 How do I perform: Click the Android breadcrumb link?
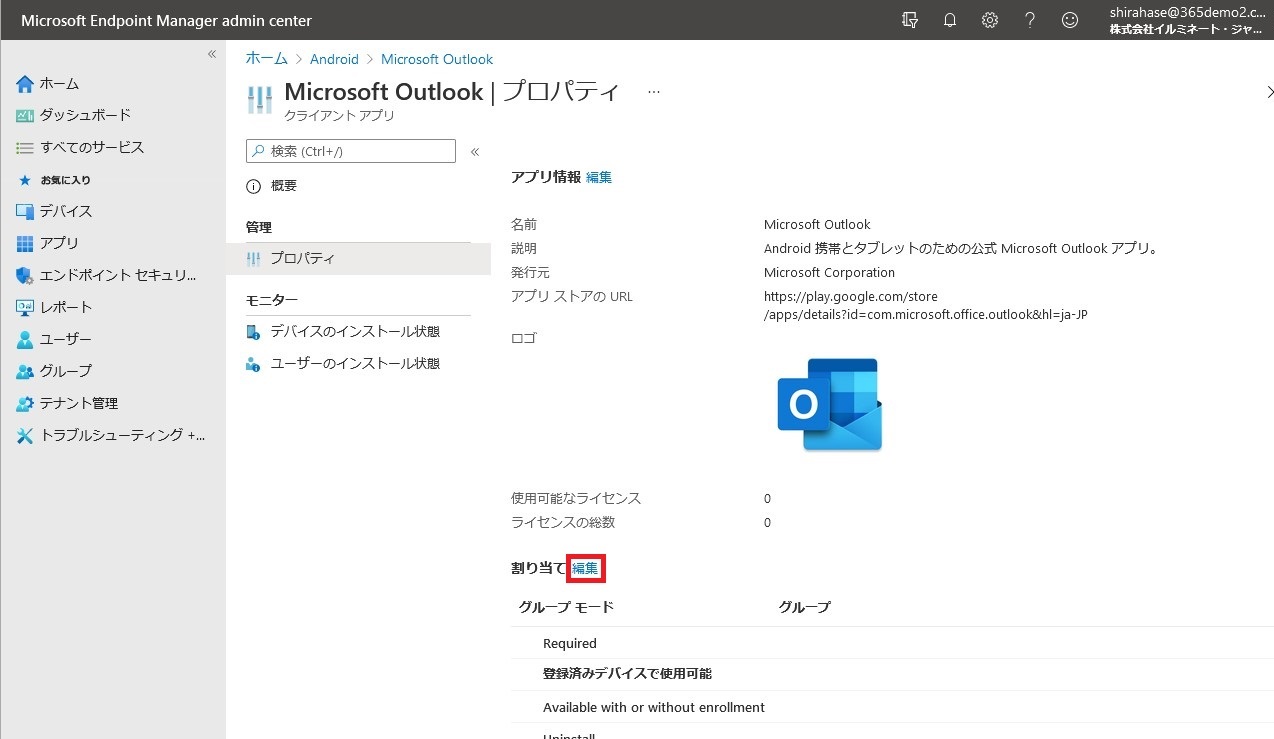pyautogui.click(x=334, y=59)
